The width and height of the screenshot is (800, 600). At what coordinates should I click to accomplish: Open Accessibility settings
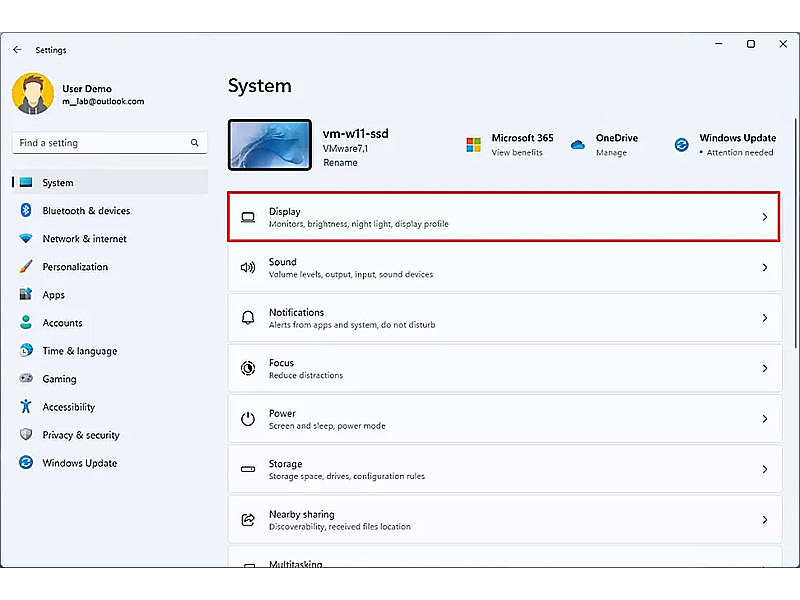(x=110, y=407)
